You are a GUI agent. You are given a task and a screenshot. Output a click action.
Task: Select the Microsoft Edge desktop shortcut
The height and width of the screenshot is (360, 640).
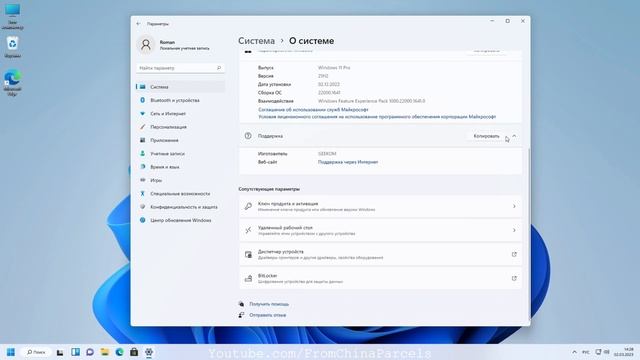coord(12,83)
